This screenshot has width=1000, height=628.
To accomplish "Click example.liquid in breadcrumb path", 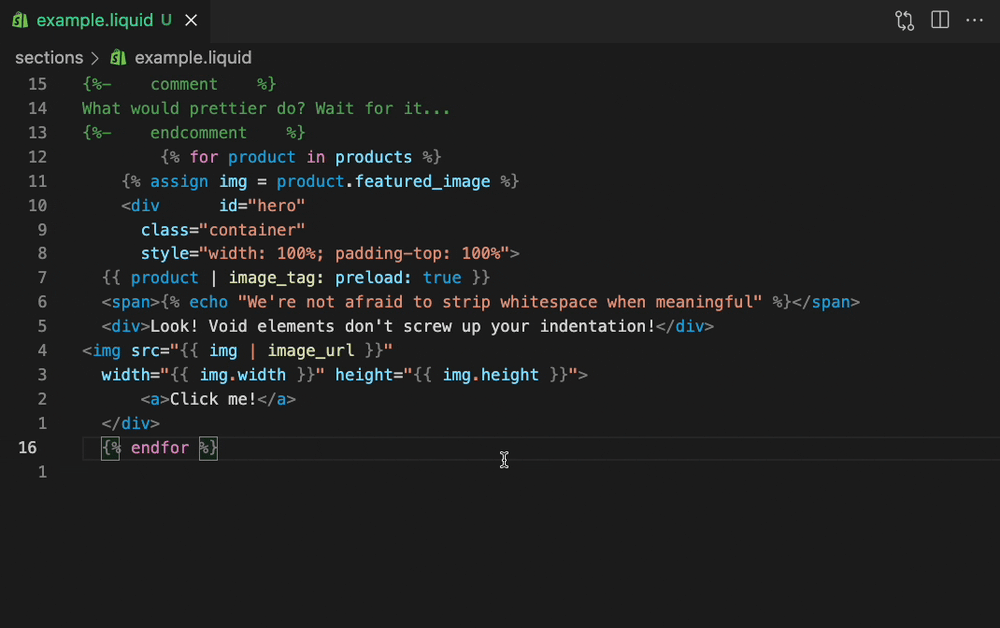I will pos(193,57).
